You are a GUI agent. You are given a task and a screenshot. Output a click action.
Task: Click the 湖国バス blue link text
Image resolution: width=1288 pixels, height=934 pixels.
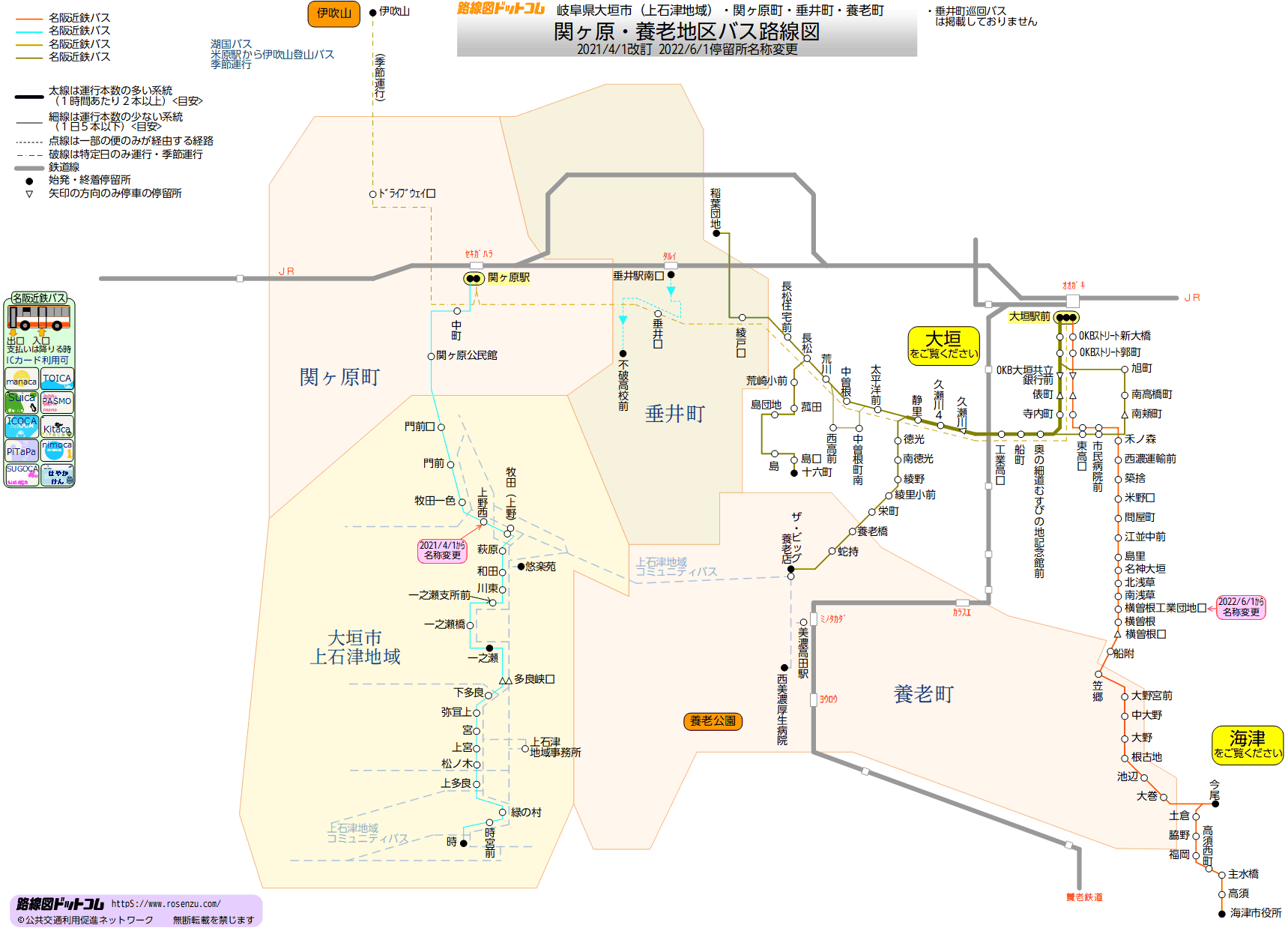(231, 44)
